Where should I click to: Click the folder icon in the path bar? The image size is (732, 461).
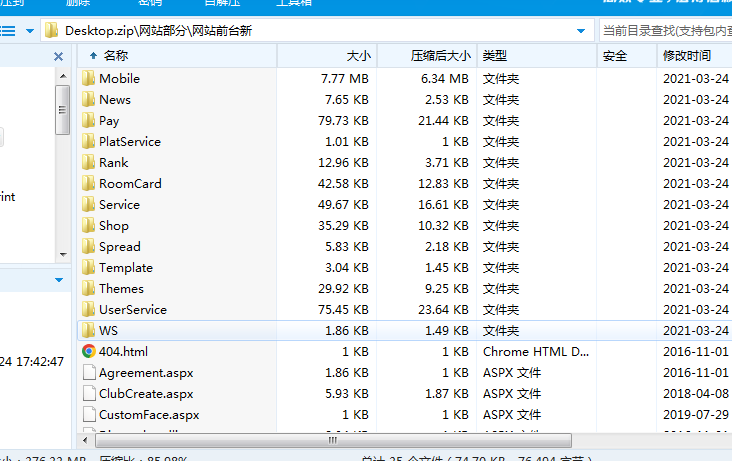point(52,31)
